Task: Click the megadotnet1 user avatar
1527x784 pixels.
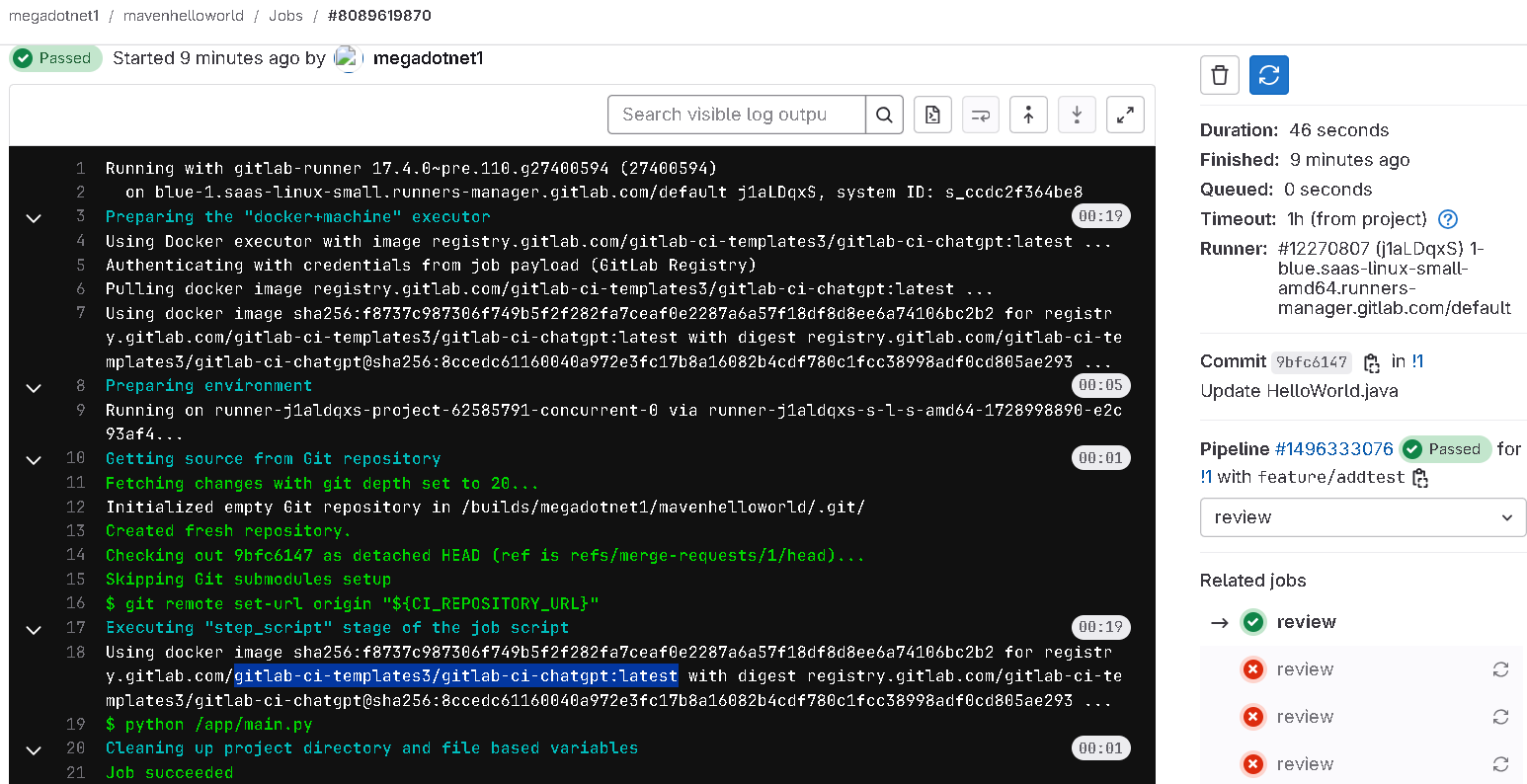Action: pyautogui.click(x=349, y=58)
